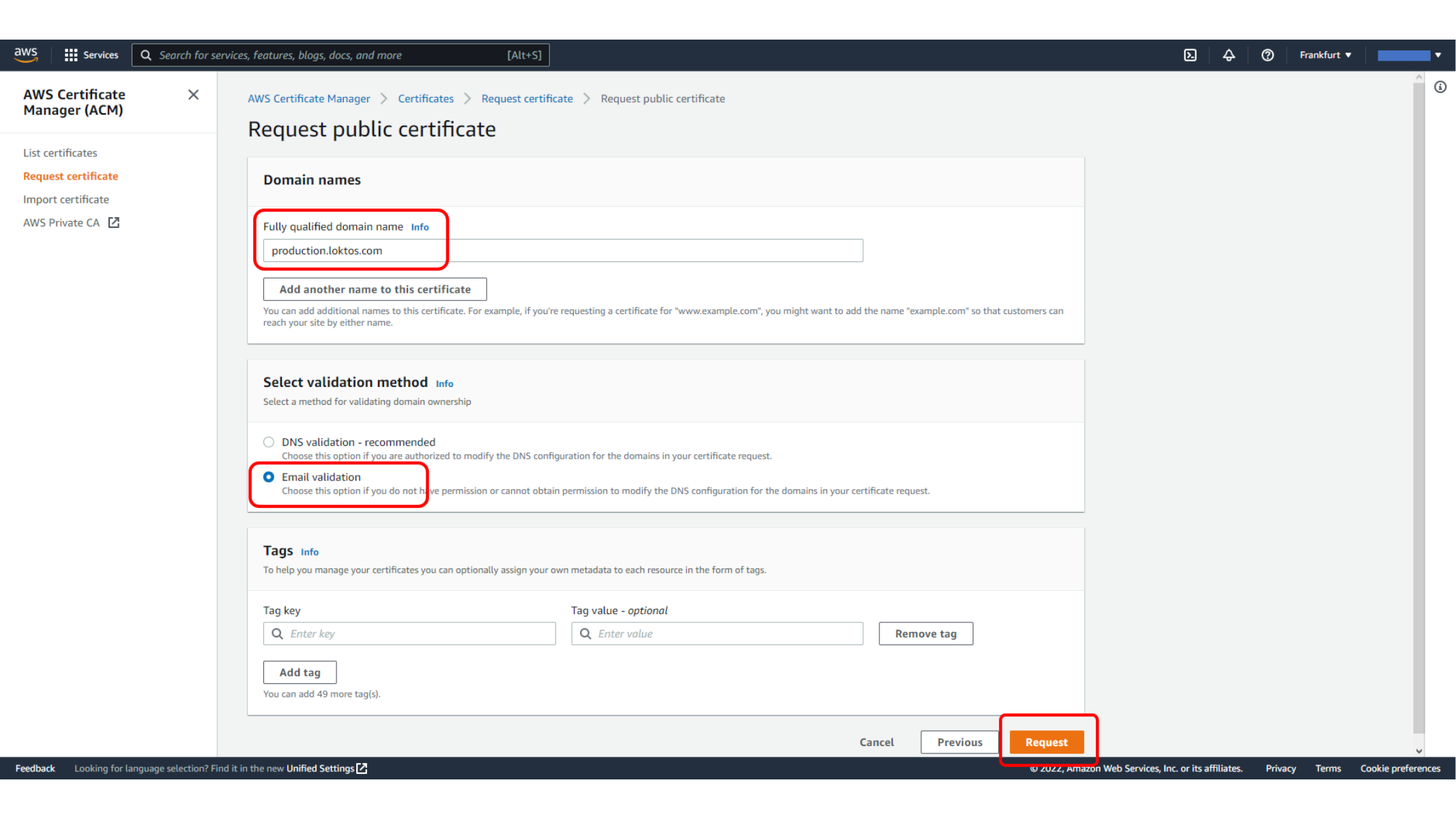Click the Feedback link in footer

35,768
